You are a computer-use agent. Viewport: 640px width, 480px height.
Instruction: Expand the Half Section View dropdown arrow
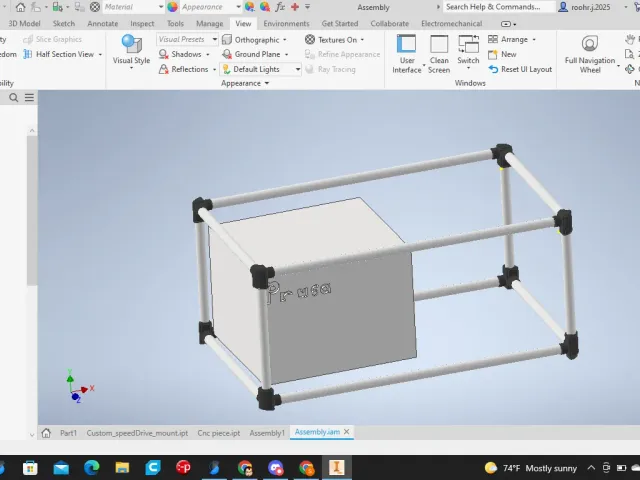coord(100,54)
